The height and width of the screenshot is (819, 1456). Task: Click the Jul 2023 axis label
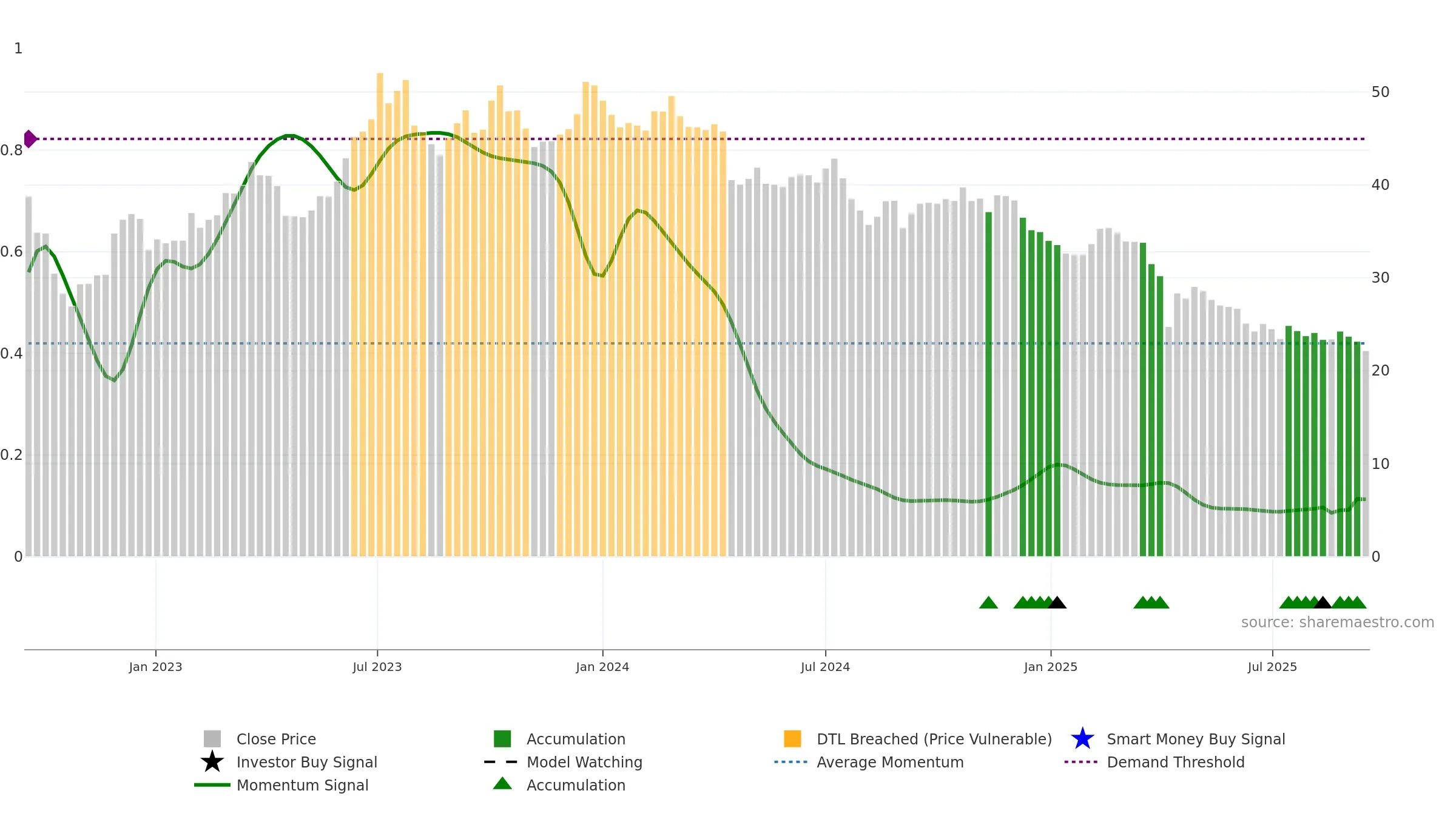click(x=377, y=667)
